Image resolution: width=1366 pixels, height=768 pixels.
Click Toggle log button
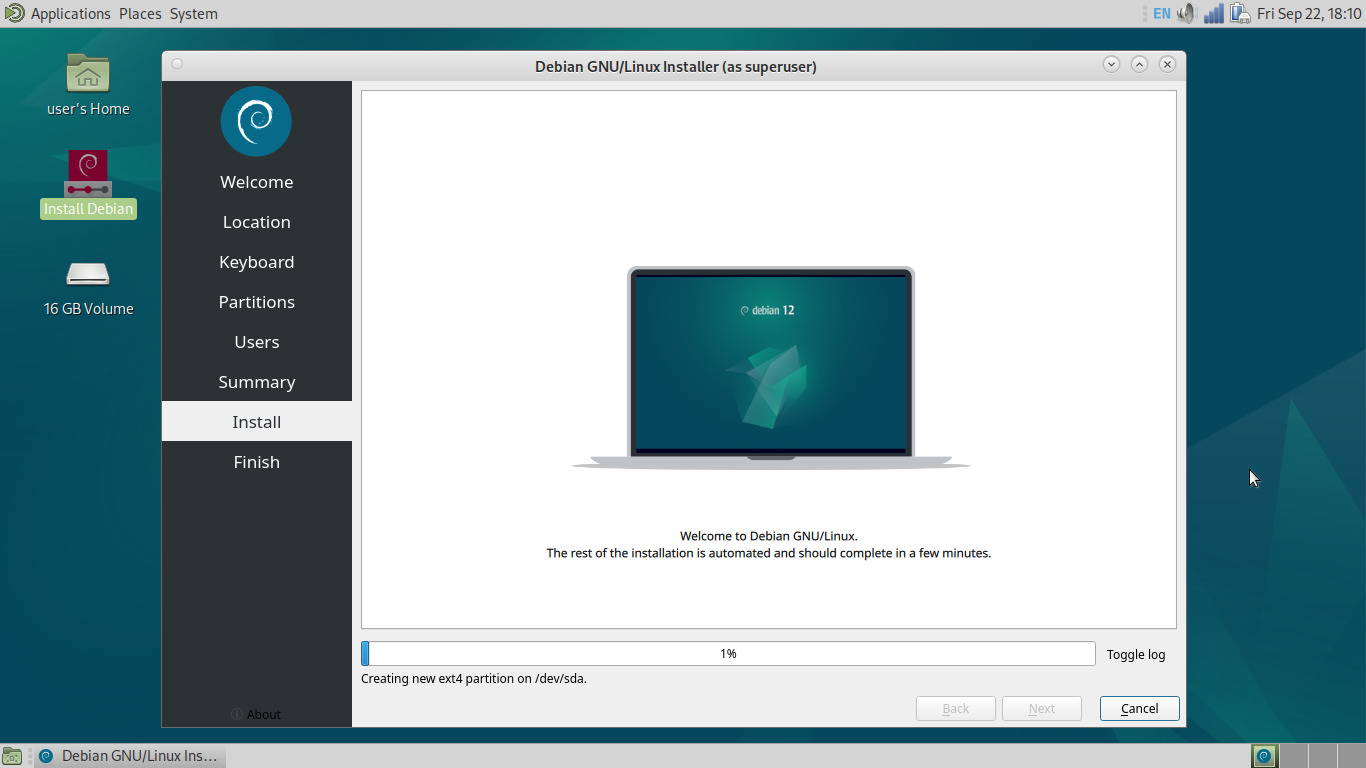(1136, 654)
